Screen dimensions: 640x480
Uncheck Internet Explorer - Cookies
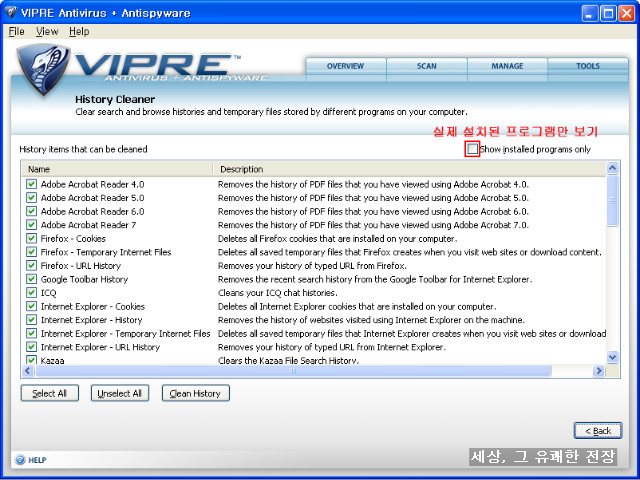(x=31, y=306)
